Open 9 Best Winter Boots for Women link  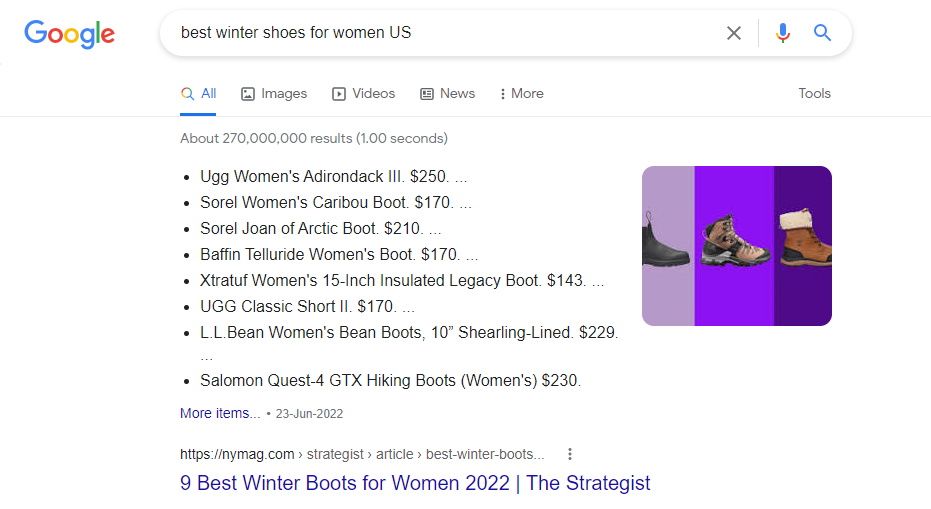point(415,483)
